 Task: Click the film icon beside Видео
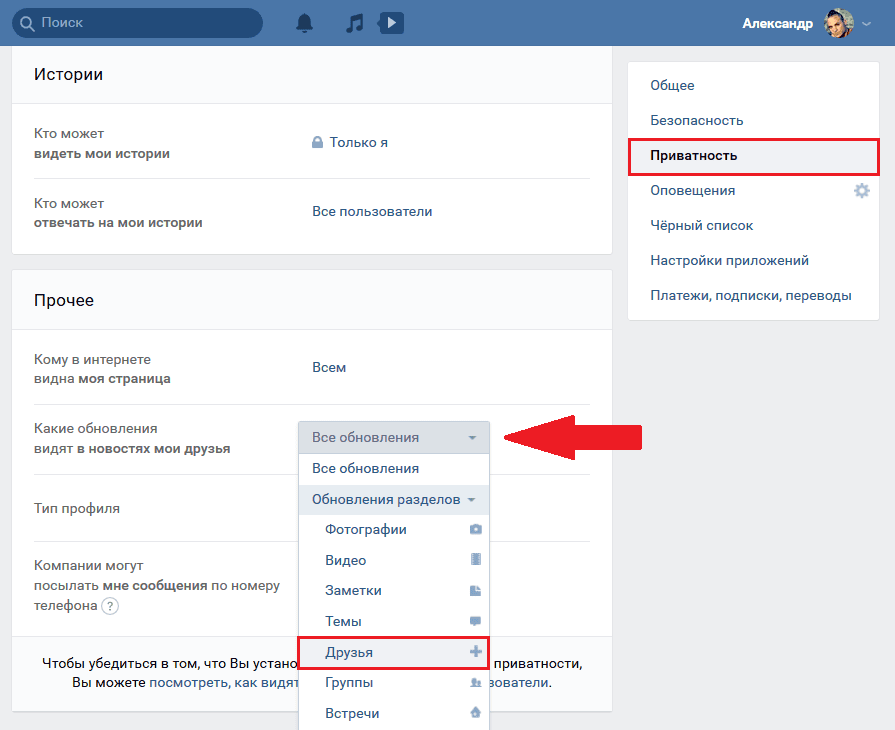pos(475,559)
